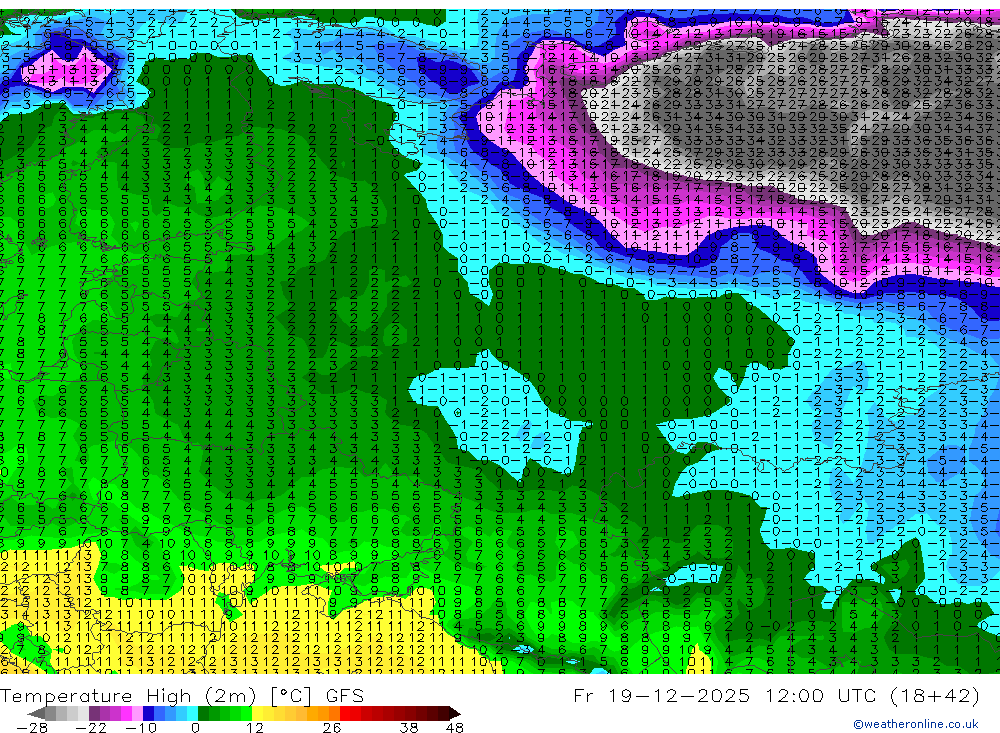Screen dimensions: 1000x733
Task: Click the "Temperature High (2m) [°C] GFS" title
Action: 182,695
